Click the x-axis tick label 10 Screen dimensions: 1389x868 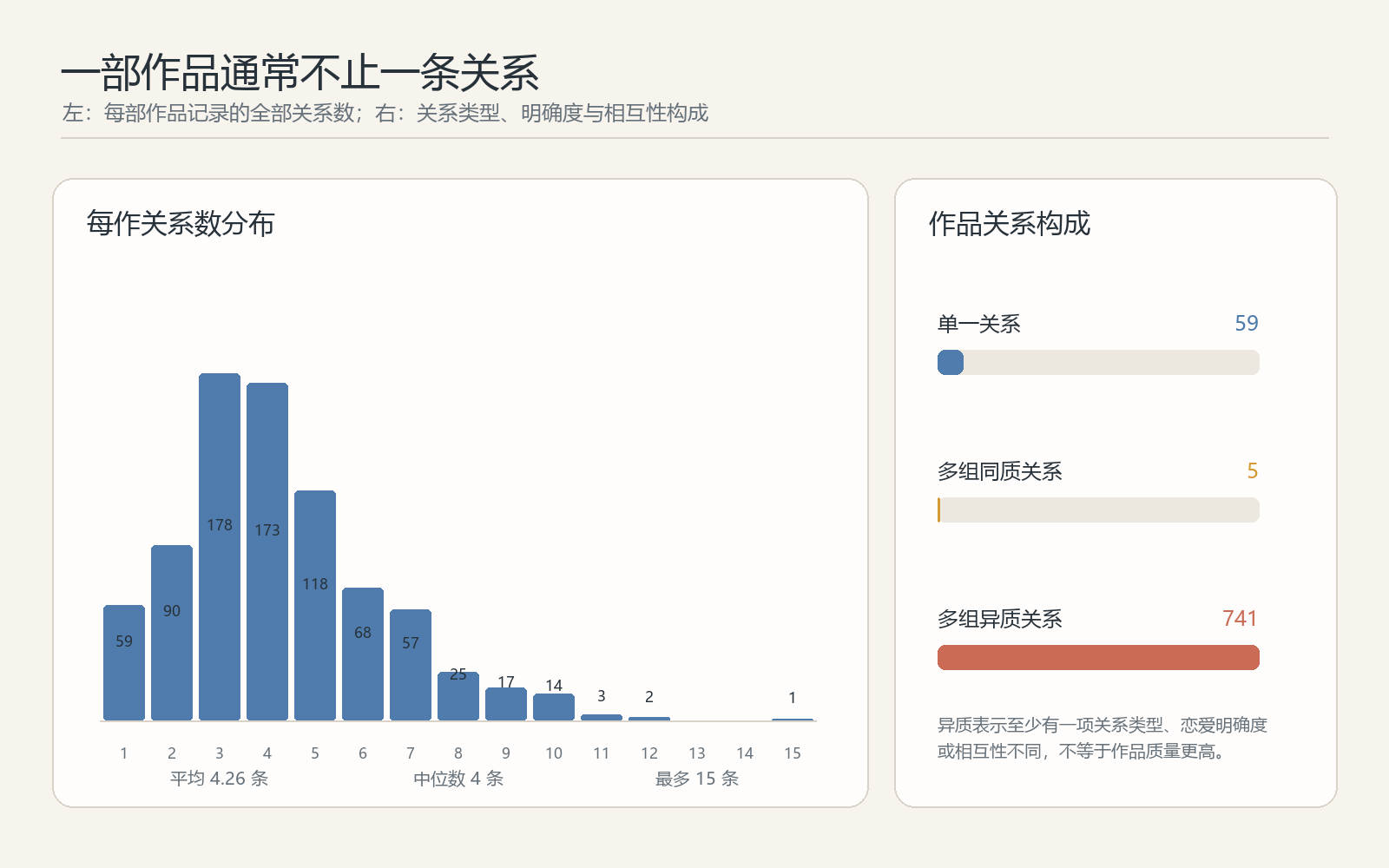point(554,753)
